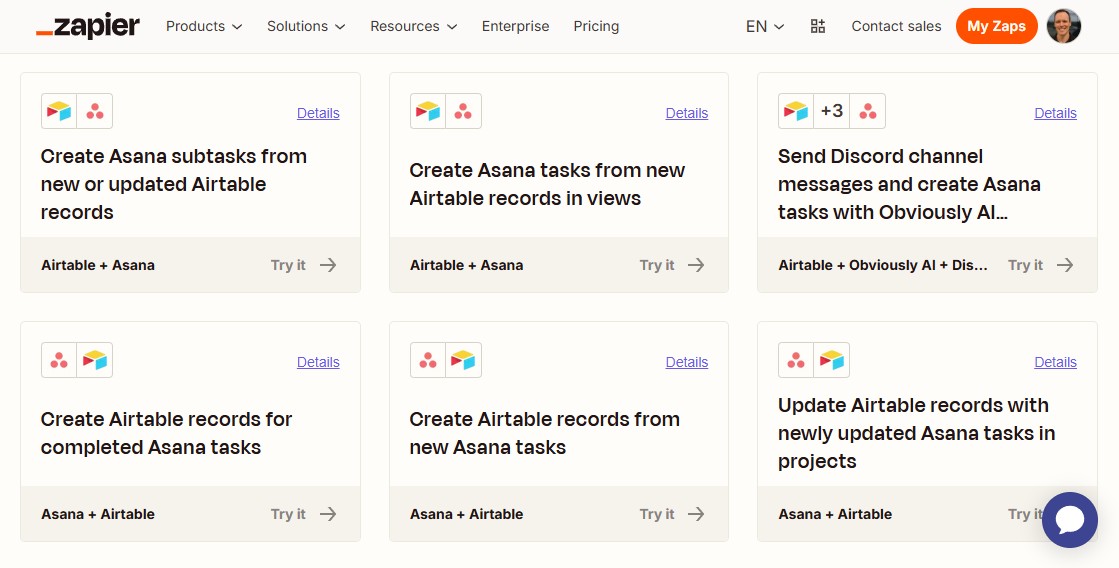This screenshot has width=1119, height=568.
Task: Open Details for Asana subtasks card
Action: [x=318, y=113]
